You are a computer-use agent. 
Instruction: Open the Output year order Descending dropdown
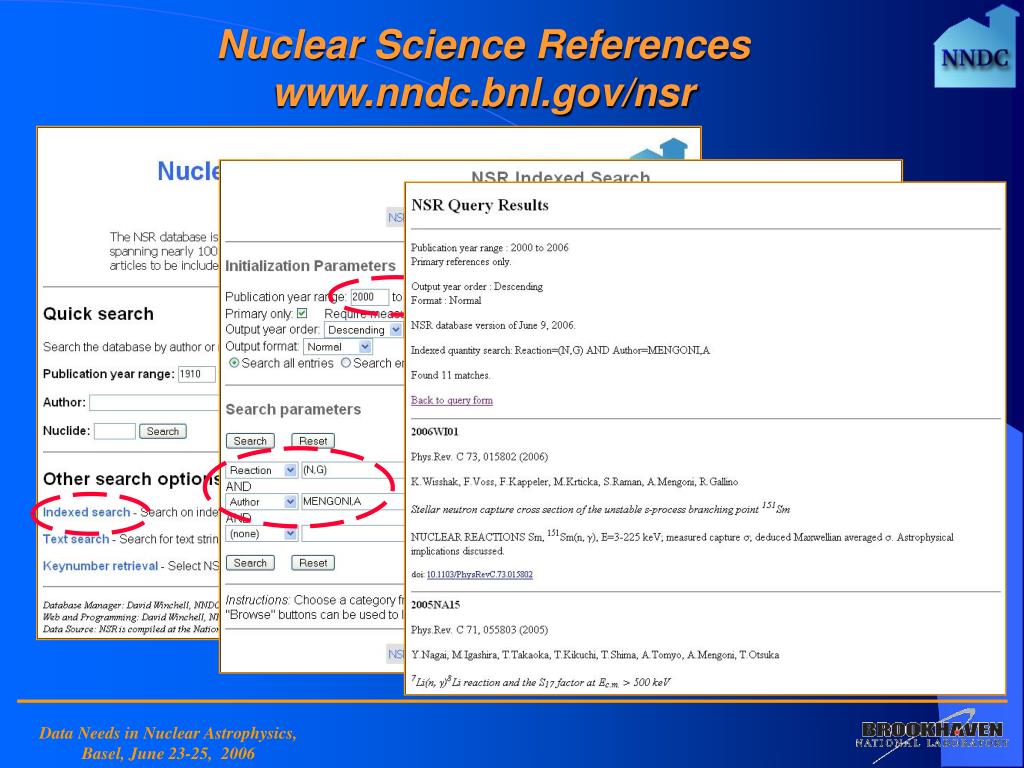[x=362, y=330]
